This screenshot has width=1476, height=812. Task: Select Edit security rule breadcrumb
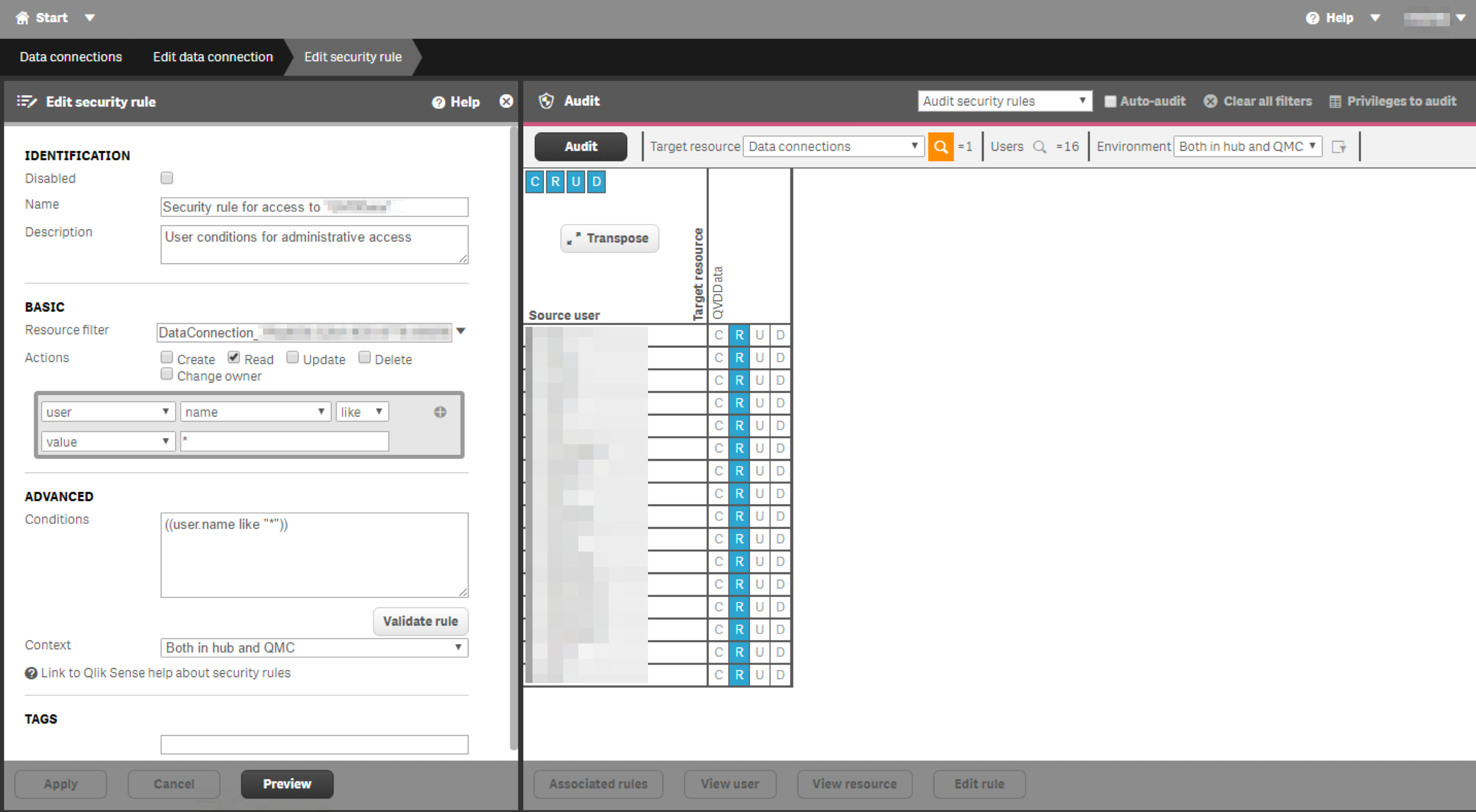click(x=353, y=57)
